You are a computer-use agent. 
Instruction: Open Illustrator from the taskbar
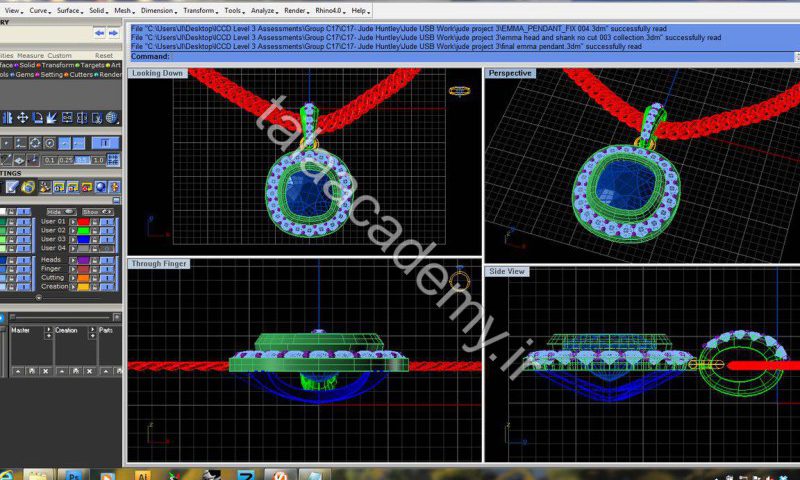(142, 475)
